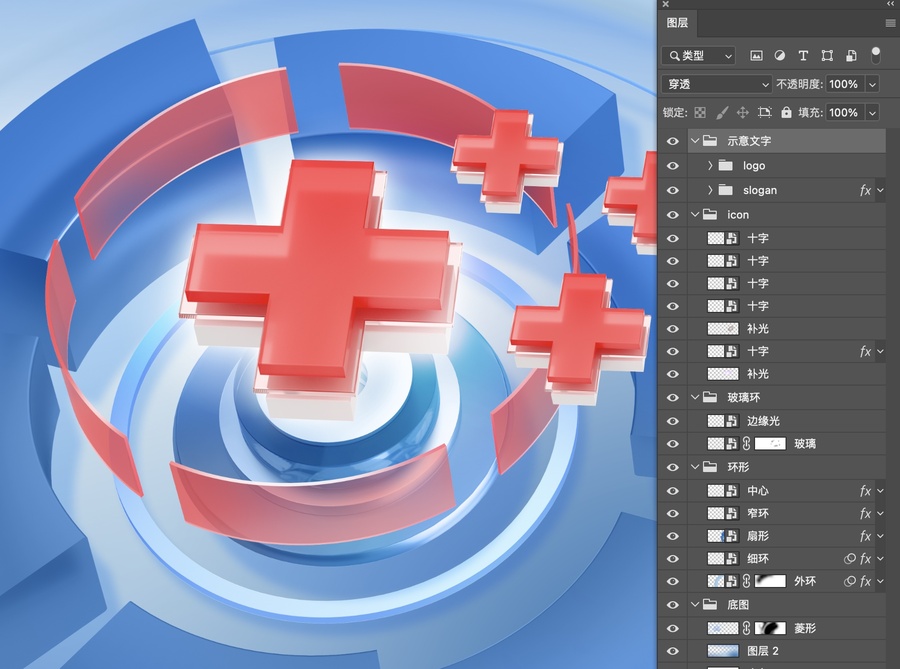
Task: Hide the slogan group
Action: [673, 190]
